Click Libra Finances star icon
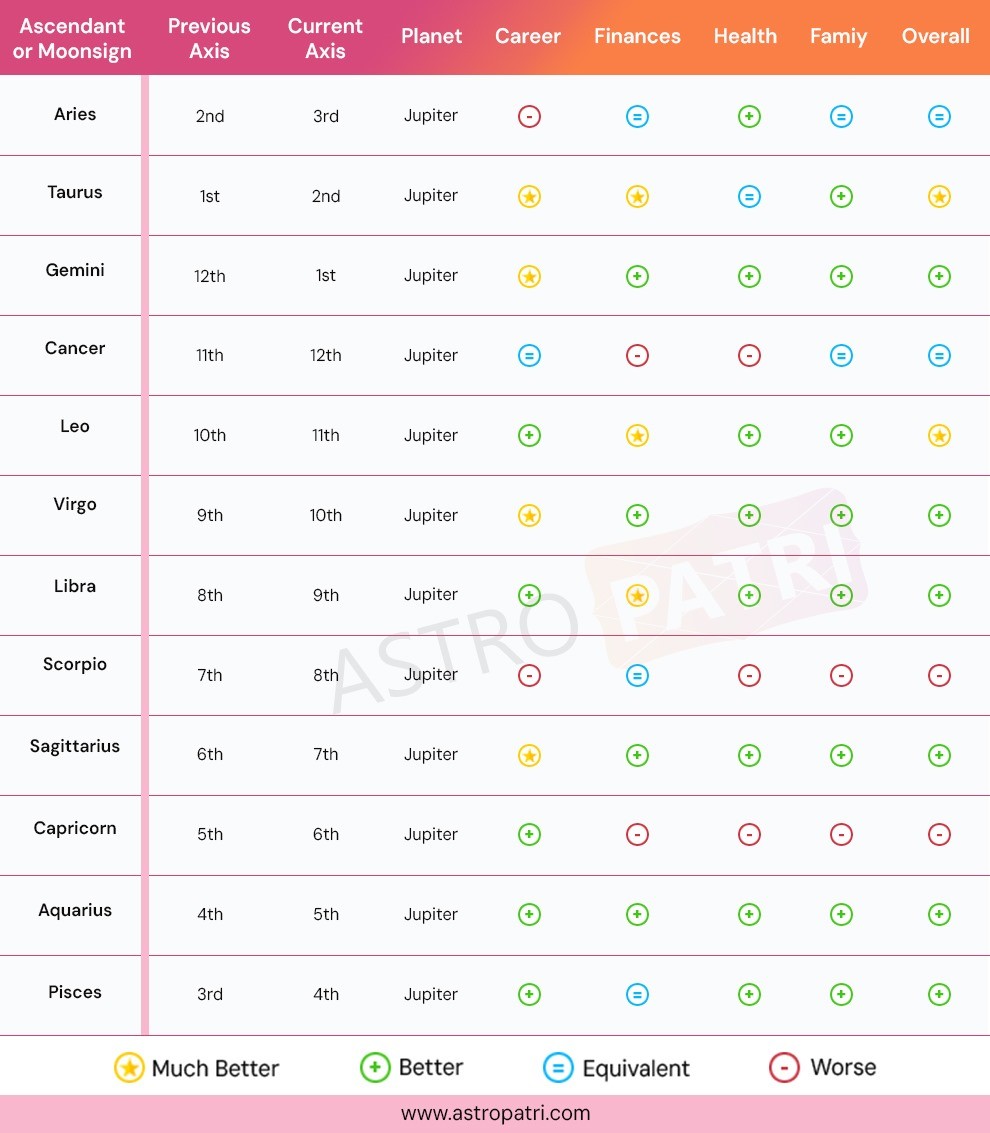990x1133 pixels. [x=637, y=595]
